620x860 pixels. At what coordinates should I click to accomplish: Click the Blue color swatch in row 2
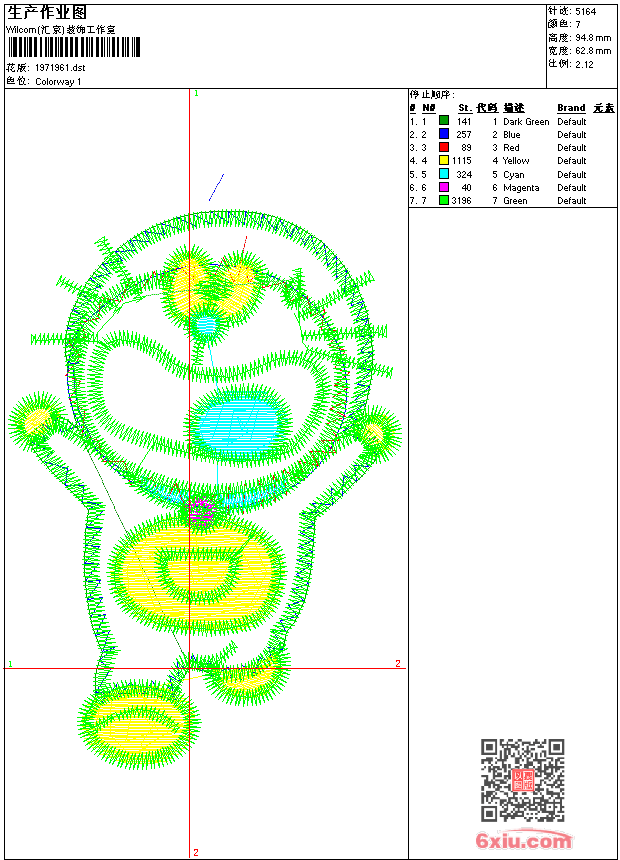tap(444, 134)
